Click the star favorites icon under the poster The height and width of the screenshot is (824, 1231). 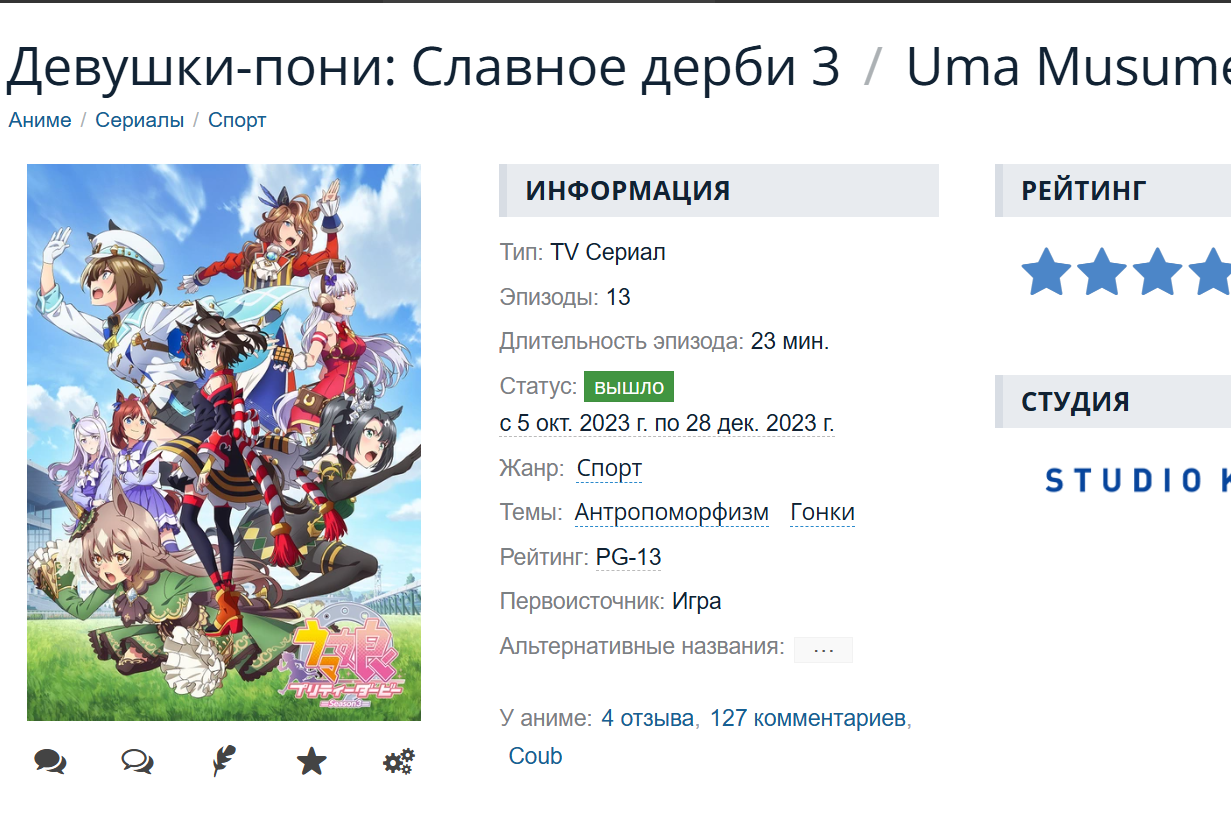tap(312, 762)
